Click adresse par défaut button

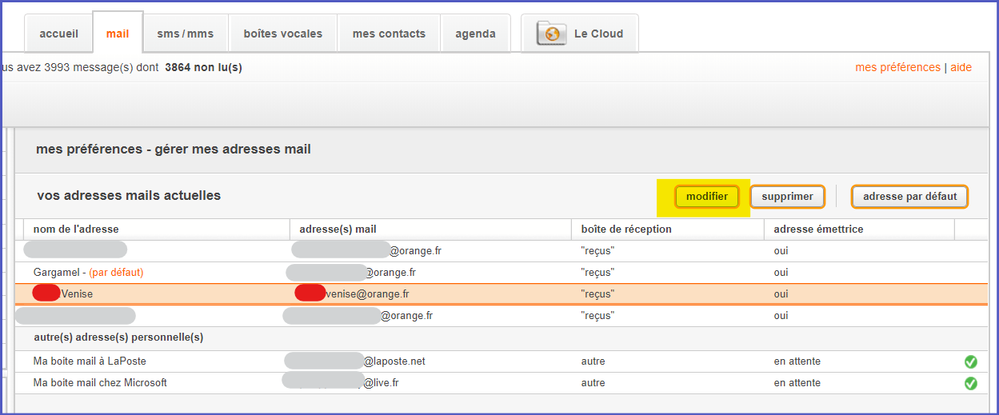tap(910, 197)
